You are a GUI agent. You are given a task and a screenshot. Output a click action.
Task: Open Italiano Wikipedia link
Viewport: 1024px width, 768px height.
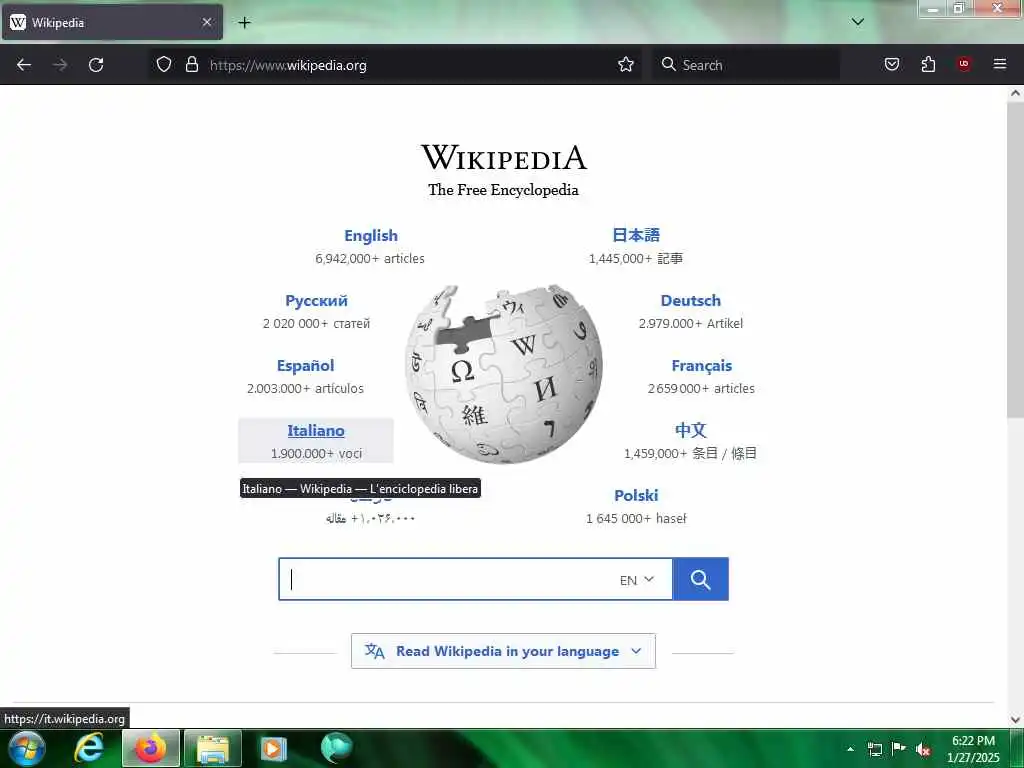(316, 431)
